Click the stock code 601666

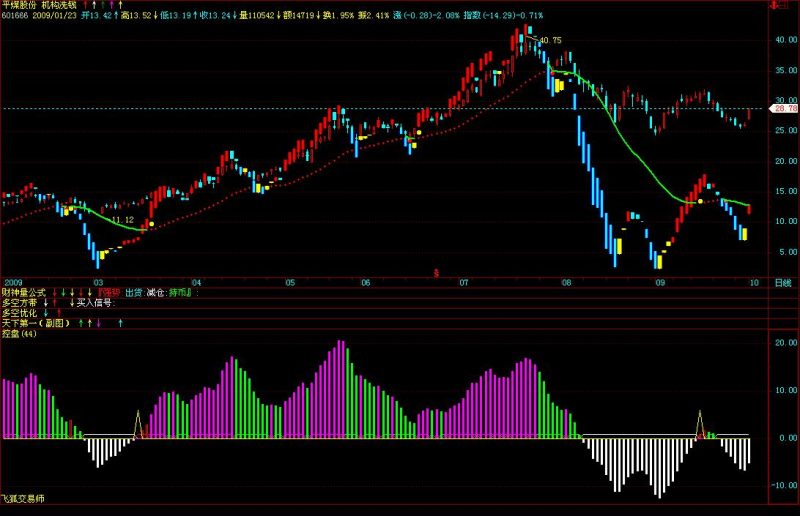tap(15, 15)
